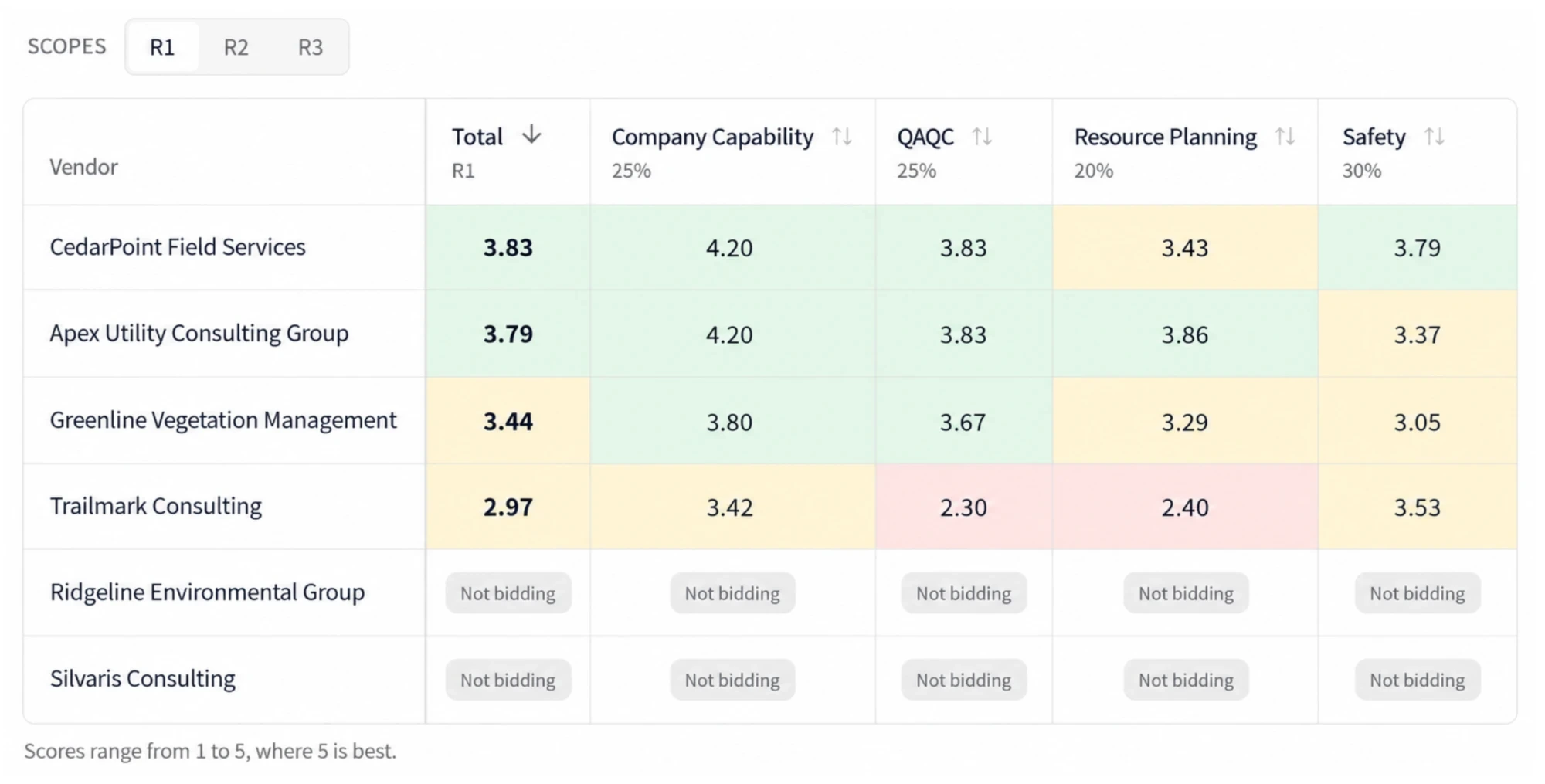This screenshot has height=784, width=1545.
Task: Click Ridgeline Resource Planning Not bidding badge
Action: pyautogui.click(x=1186, y=593)
